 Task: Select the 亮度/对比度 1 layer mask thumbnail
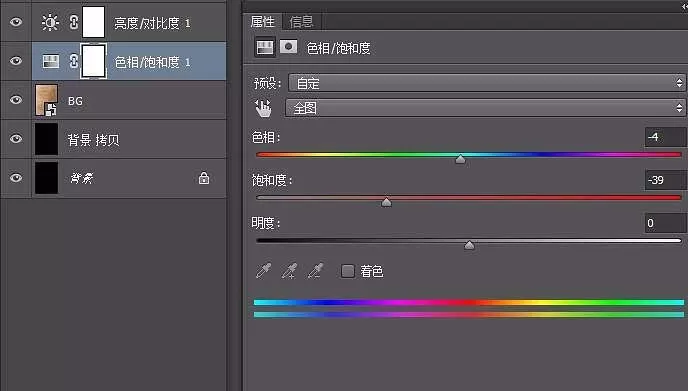point(93,22)
